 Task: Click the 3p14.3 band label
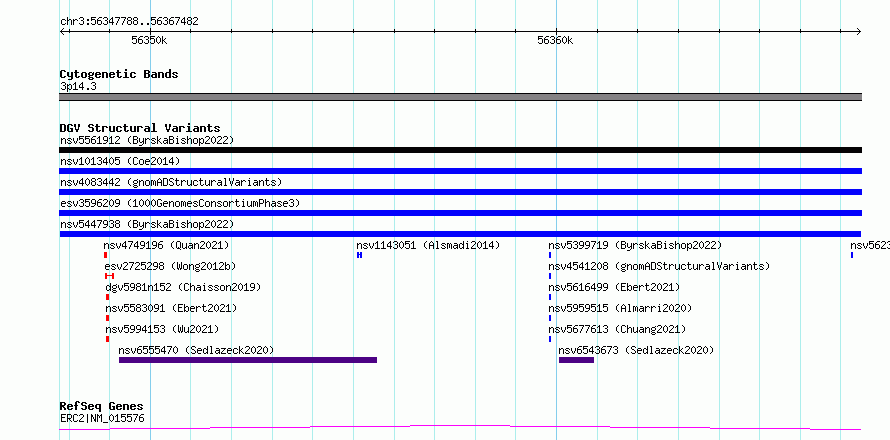coord(78,86)
